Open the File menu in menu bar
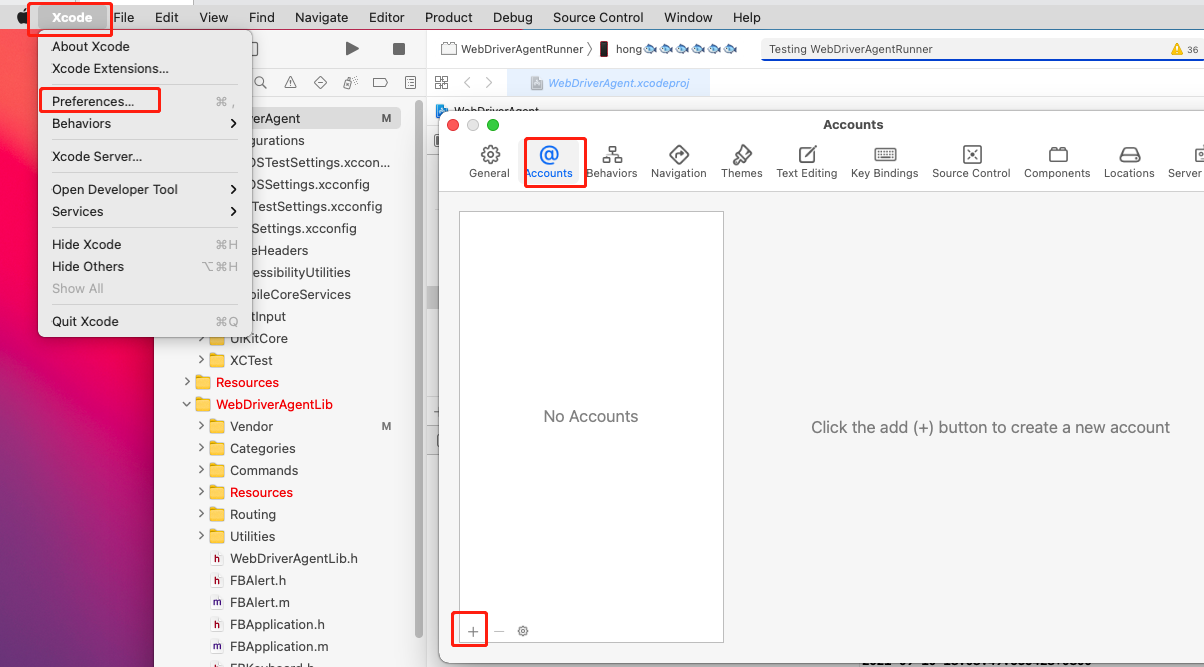This screenshot has width=1204, height=667. 124,17
